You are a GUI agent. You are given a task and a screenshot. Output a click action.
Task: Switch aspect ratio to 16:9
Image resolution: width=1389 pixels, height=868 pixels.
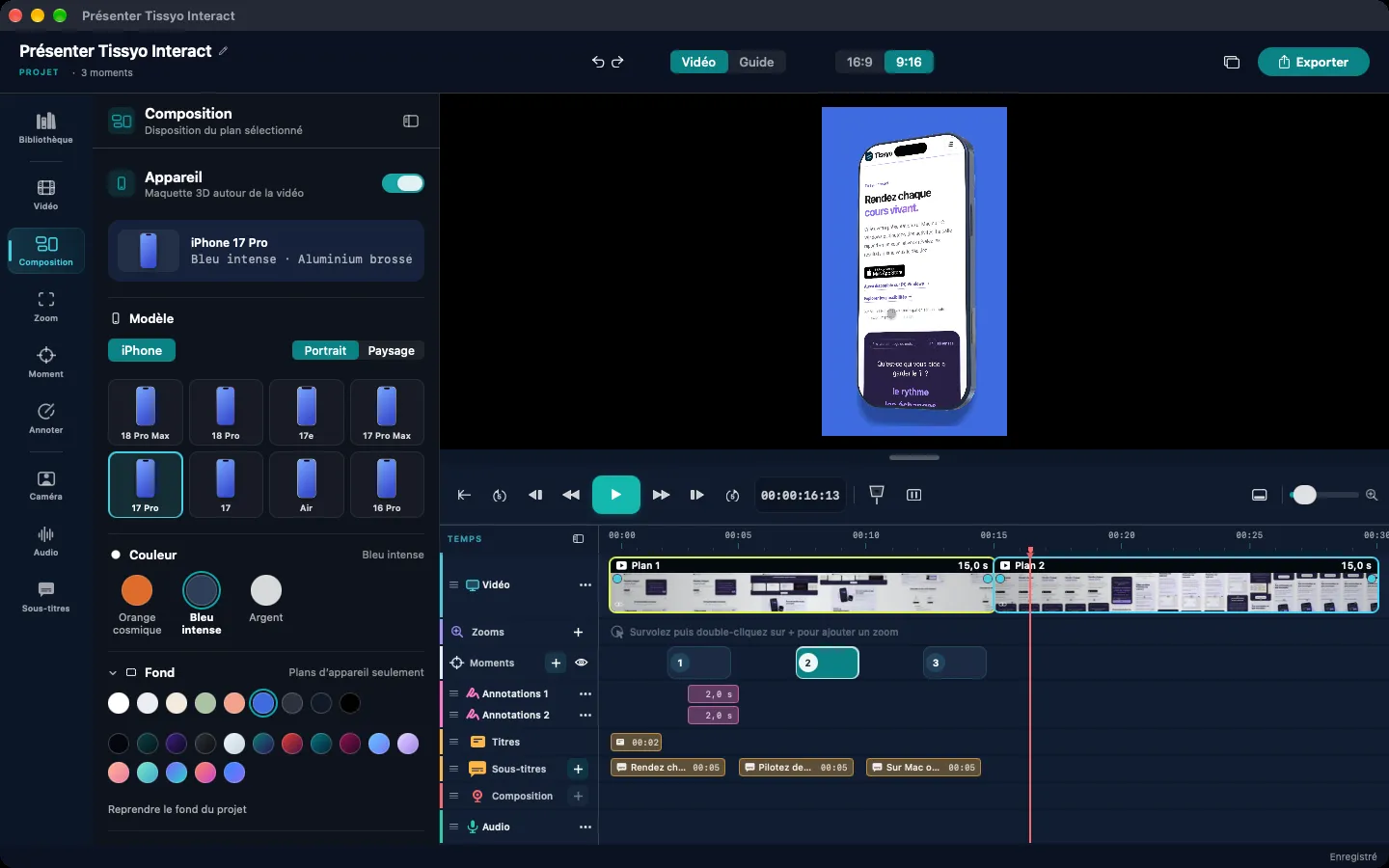click(x=859, y=62)
